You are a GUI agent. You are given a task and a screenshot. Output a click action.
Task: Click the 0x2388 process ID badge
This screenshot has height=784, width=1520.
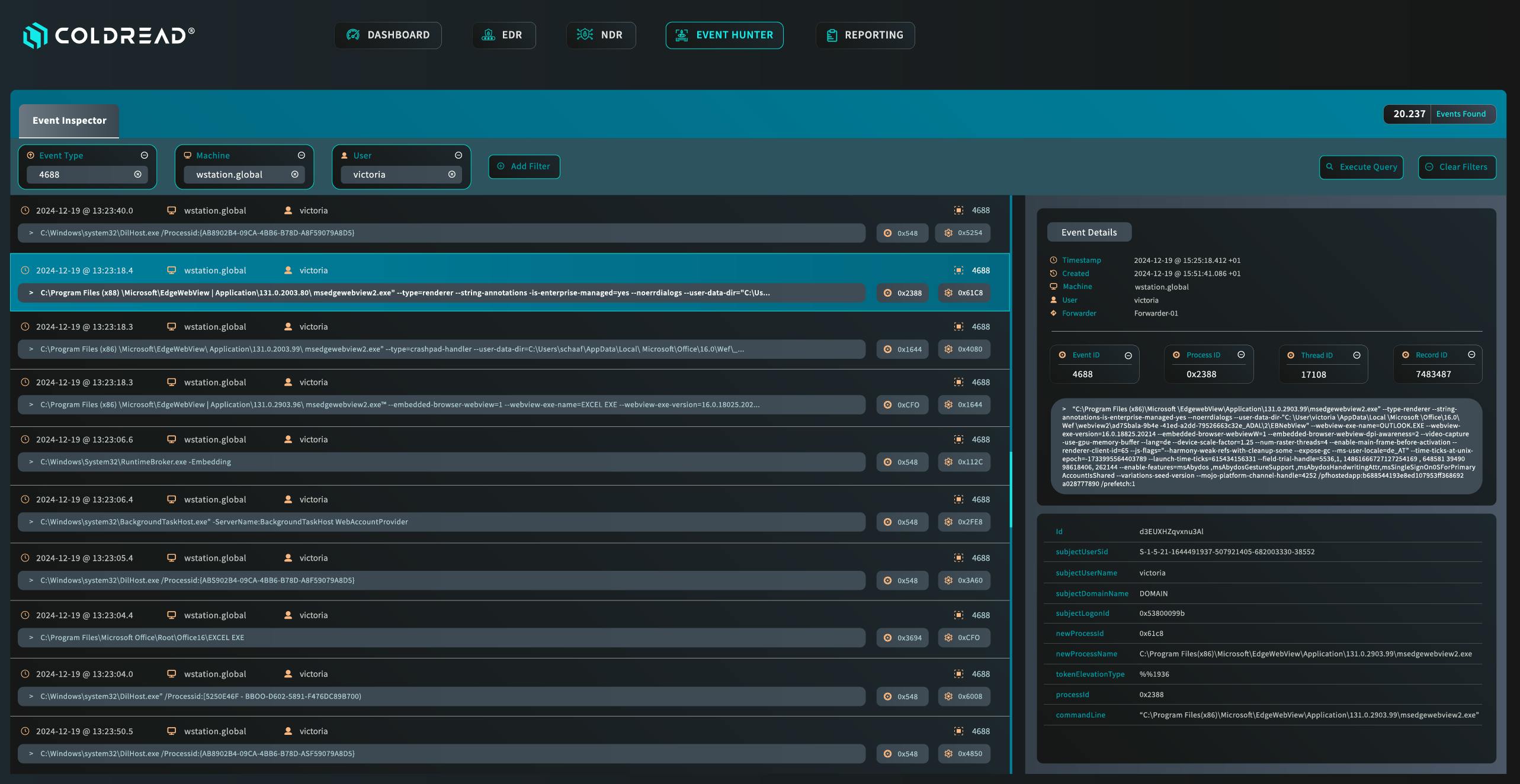903,293
